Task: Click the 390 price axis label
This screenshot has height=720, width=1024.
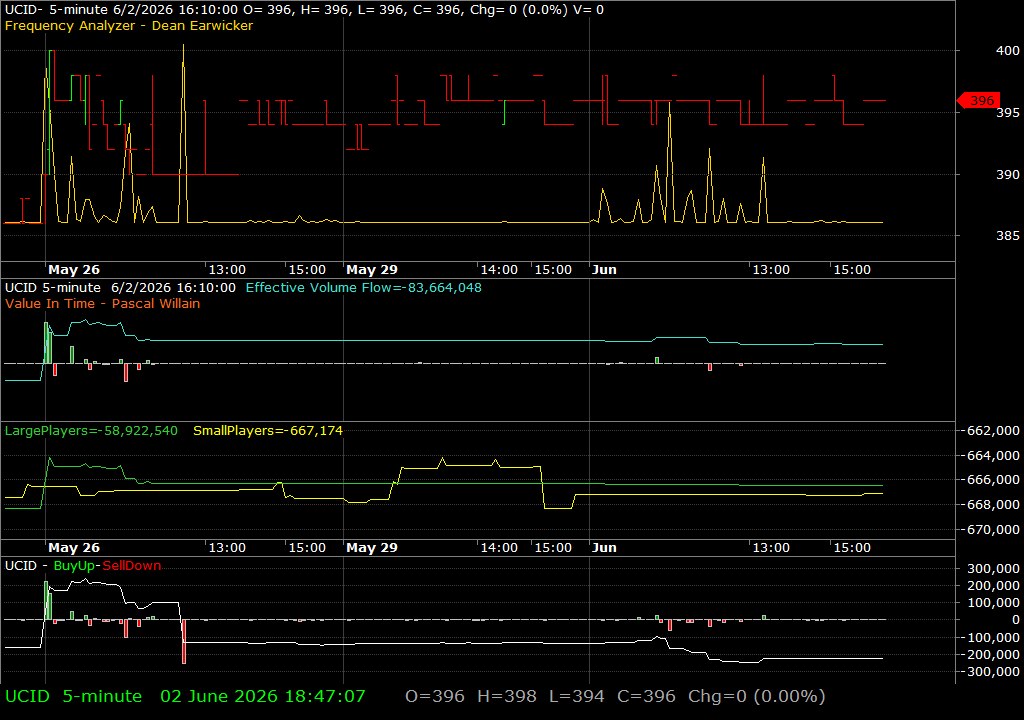Action: (x=1007, y=174)
